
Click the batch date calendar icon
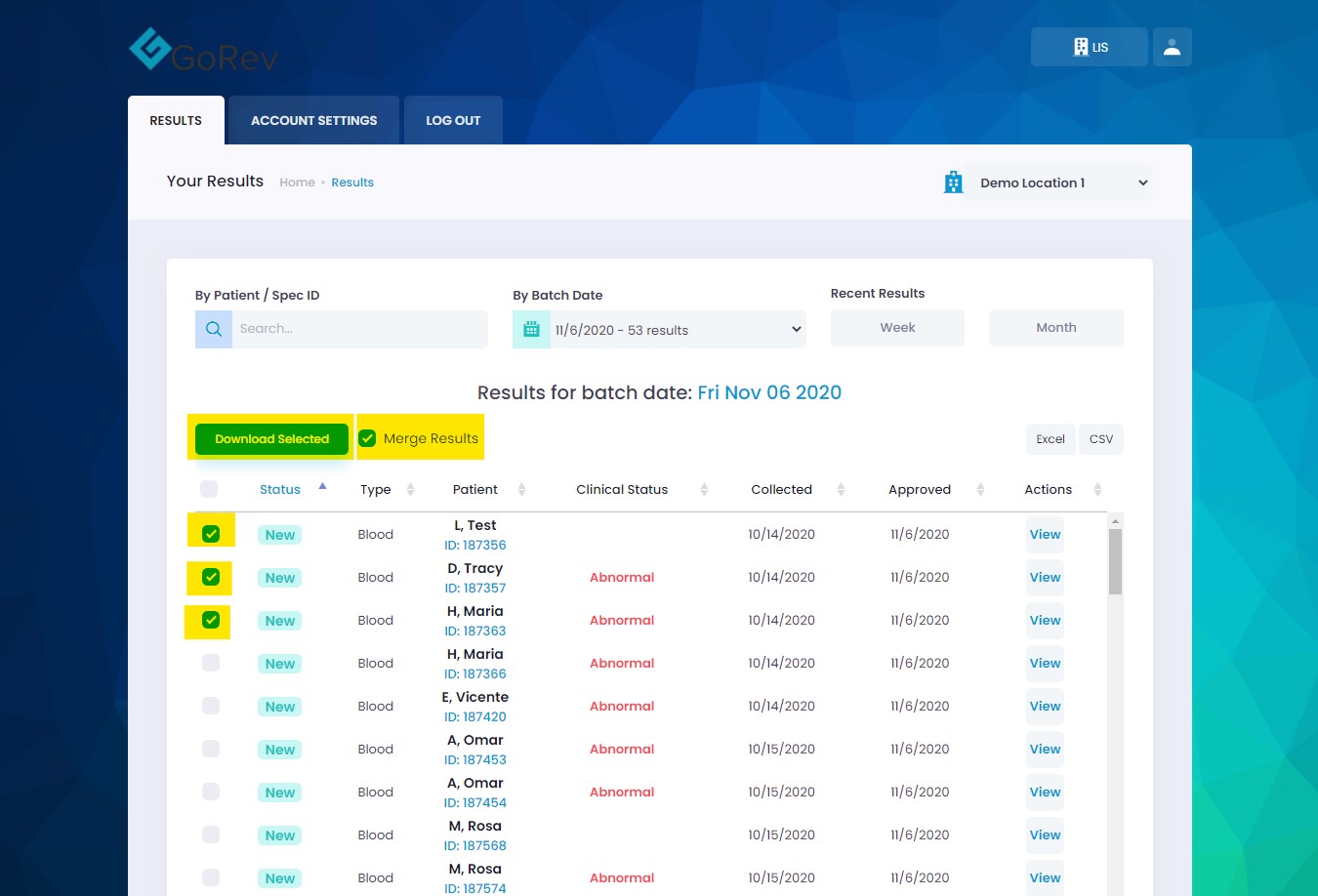531,330
